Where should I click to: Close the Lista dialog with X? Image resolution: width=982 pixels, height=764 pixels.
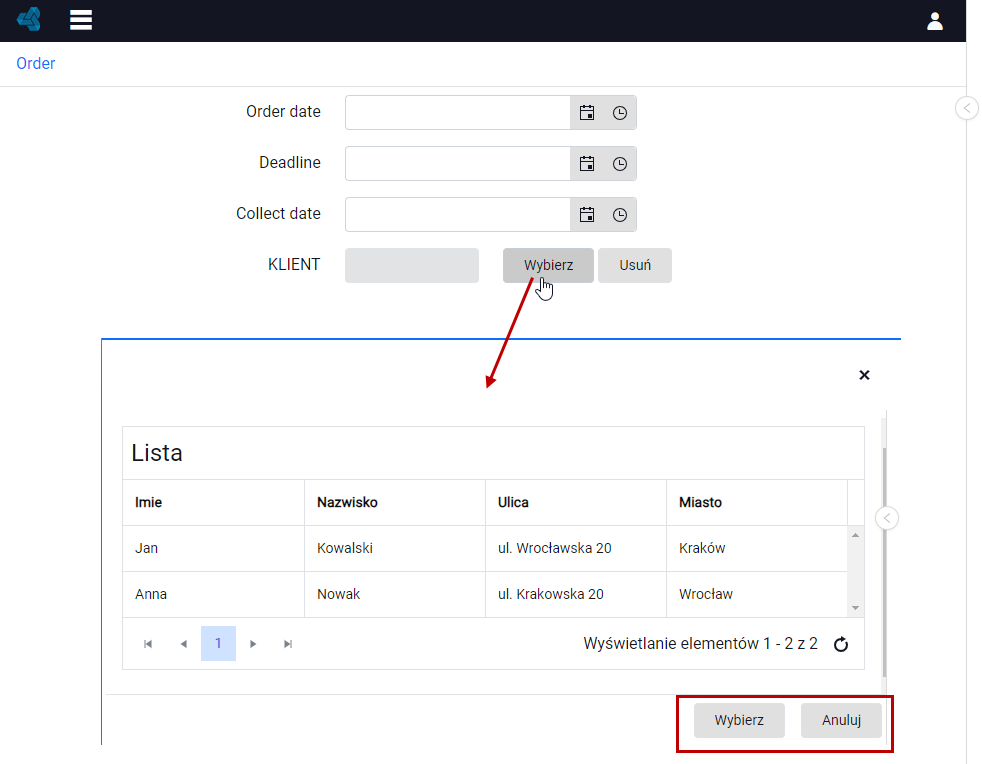(x=864, y=374)
